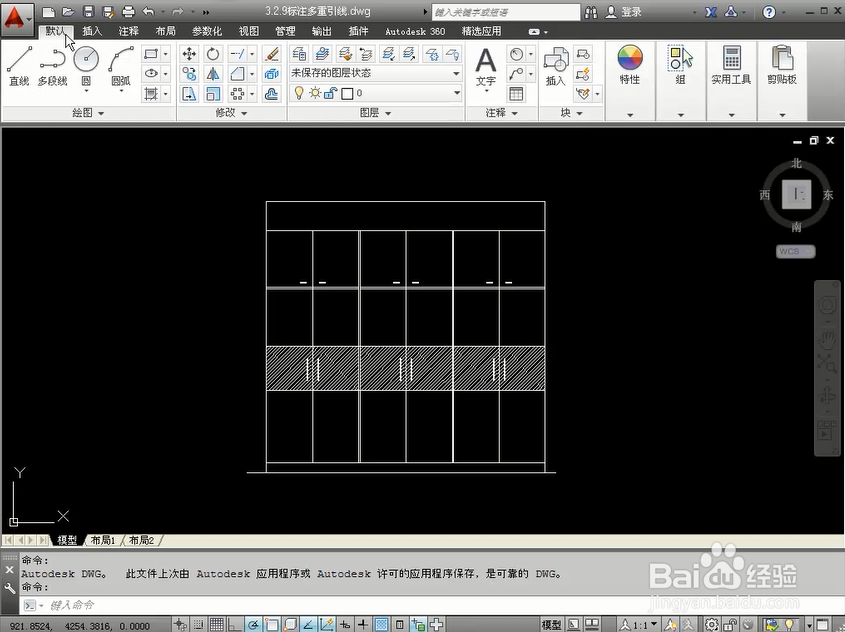Click the Mirror tool icon
The image size is (845, 632).
[213, 74]
